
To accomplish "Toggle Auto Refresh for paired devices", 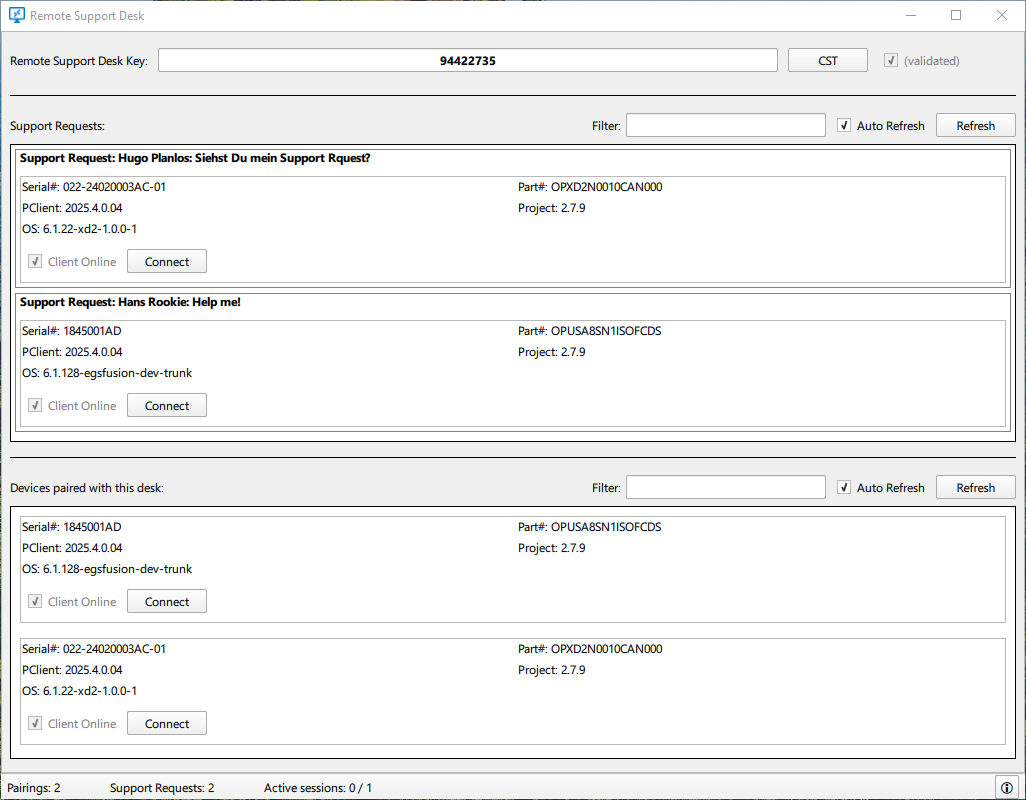I will 844,487.
